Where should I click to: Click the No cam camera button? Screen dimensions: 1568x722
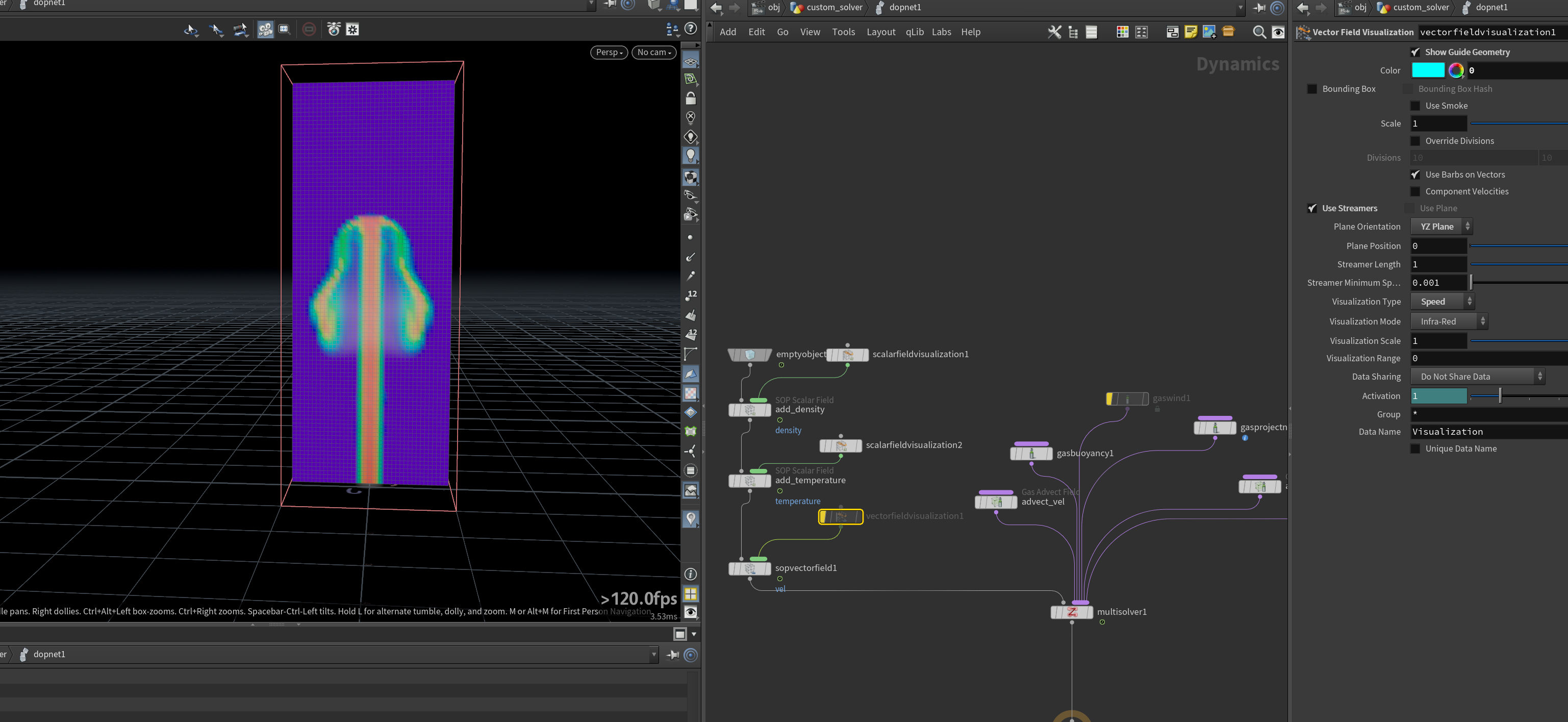(x=654, y=53)
